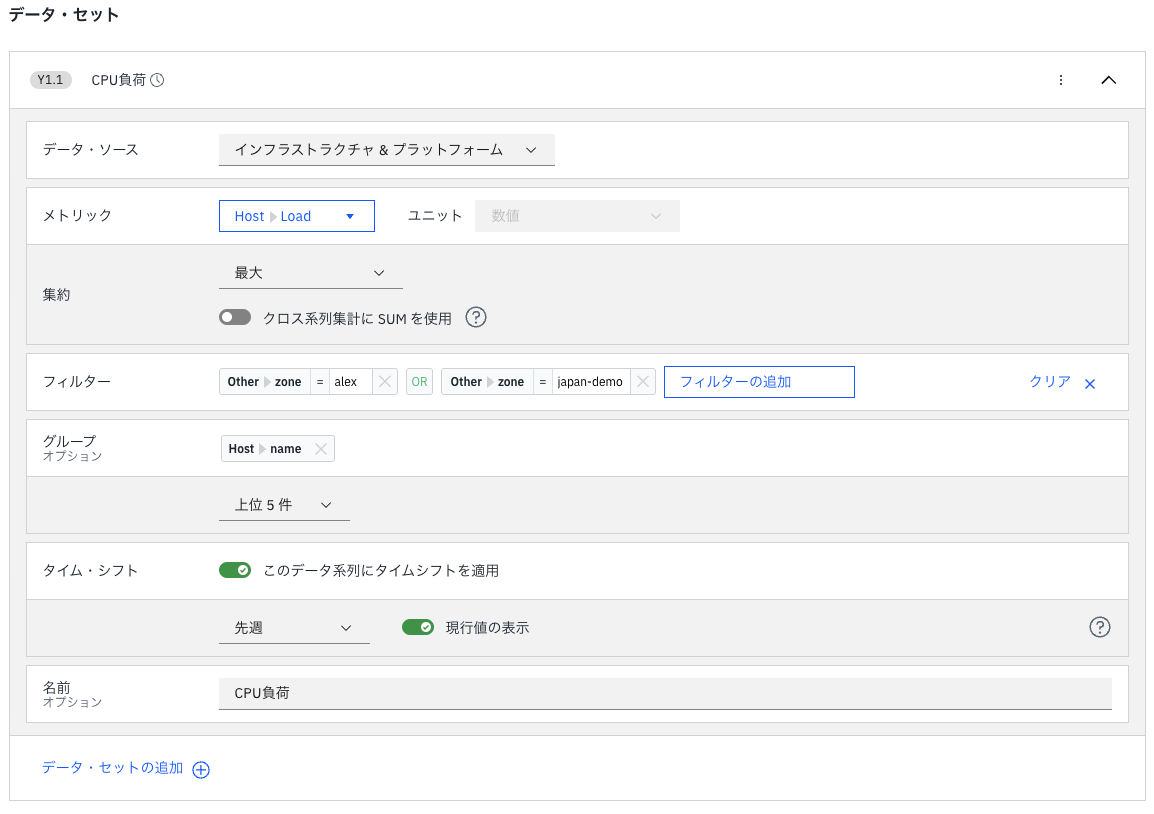Click the OR filter operator
The width and height of the screenshot is (1154, 814).
point(420,382)
